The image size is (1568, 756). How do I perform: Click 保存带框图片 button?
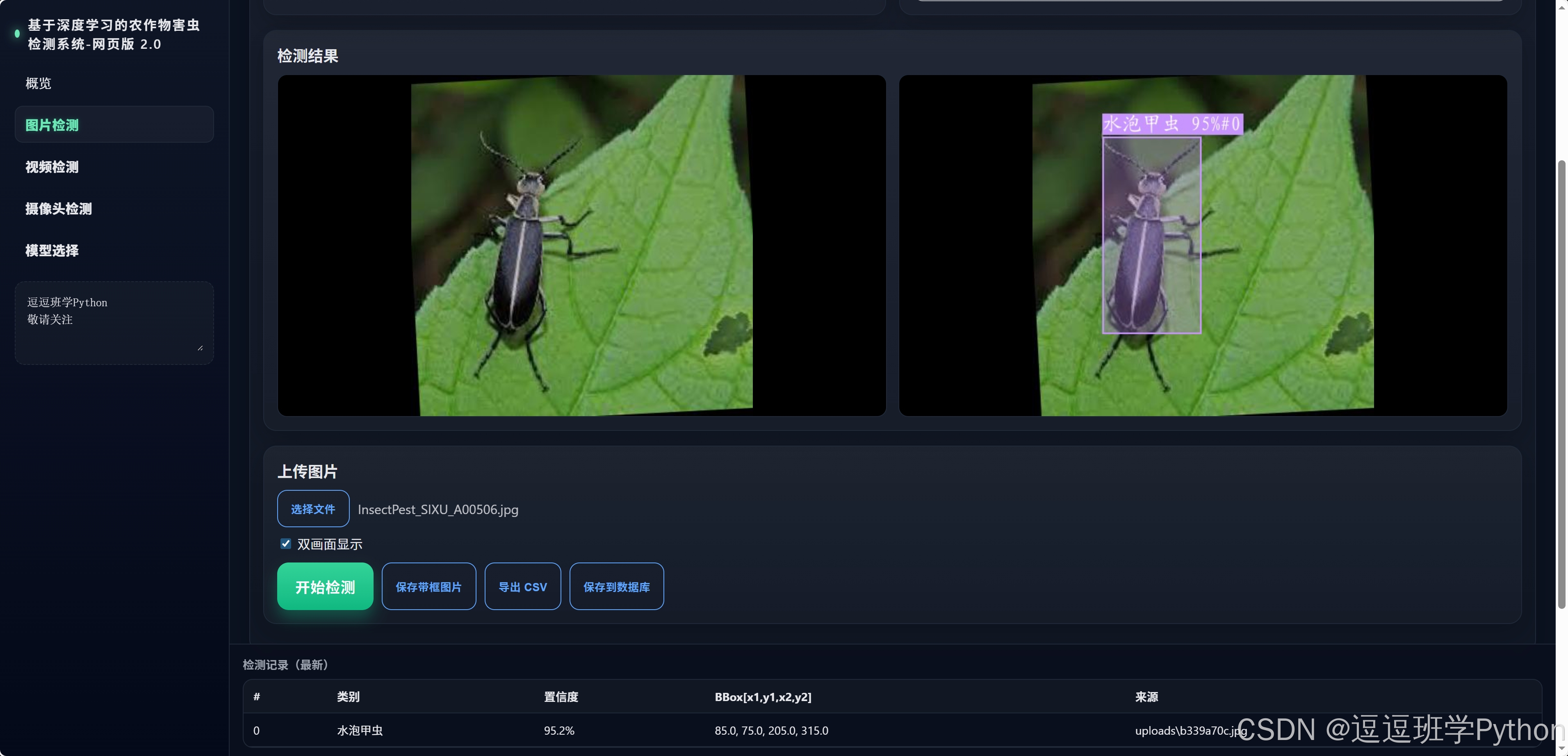pyautogui.click(x=428, y=587)
